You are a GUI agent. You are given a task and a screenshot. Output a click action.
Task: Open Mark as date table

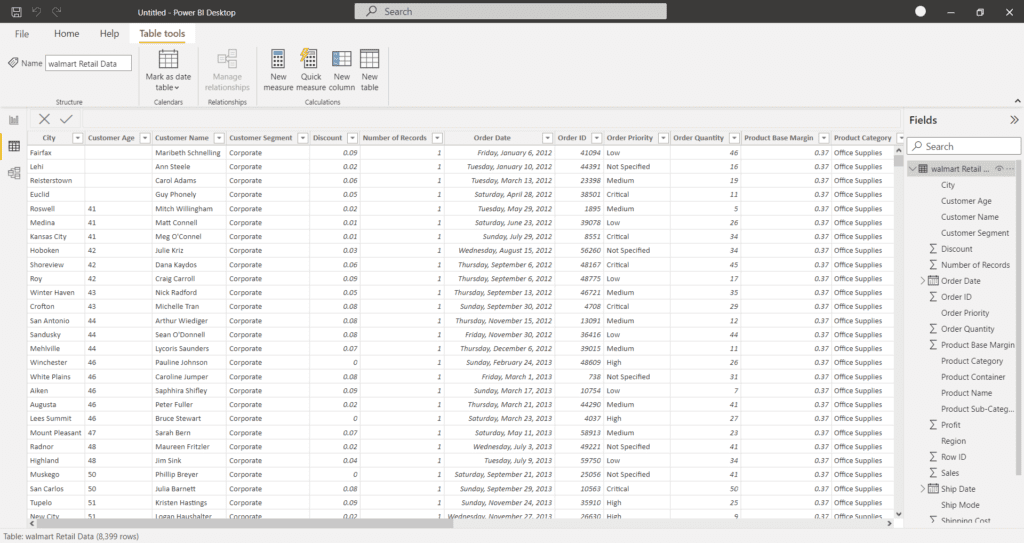point(168,70)
